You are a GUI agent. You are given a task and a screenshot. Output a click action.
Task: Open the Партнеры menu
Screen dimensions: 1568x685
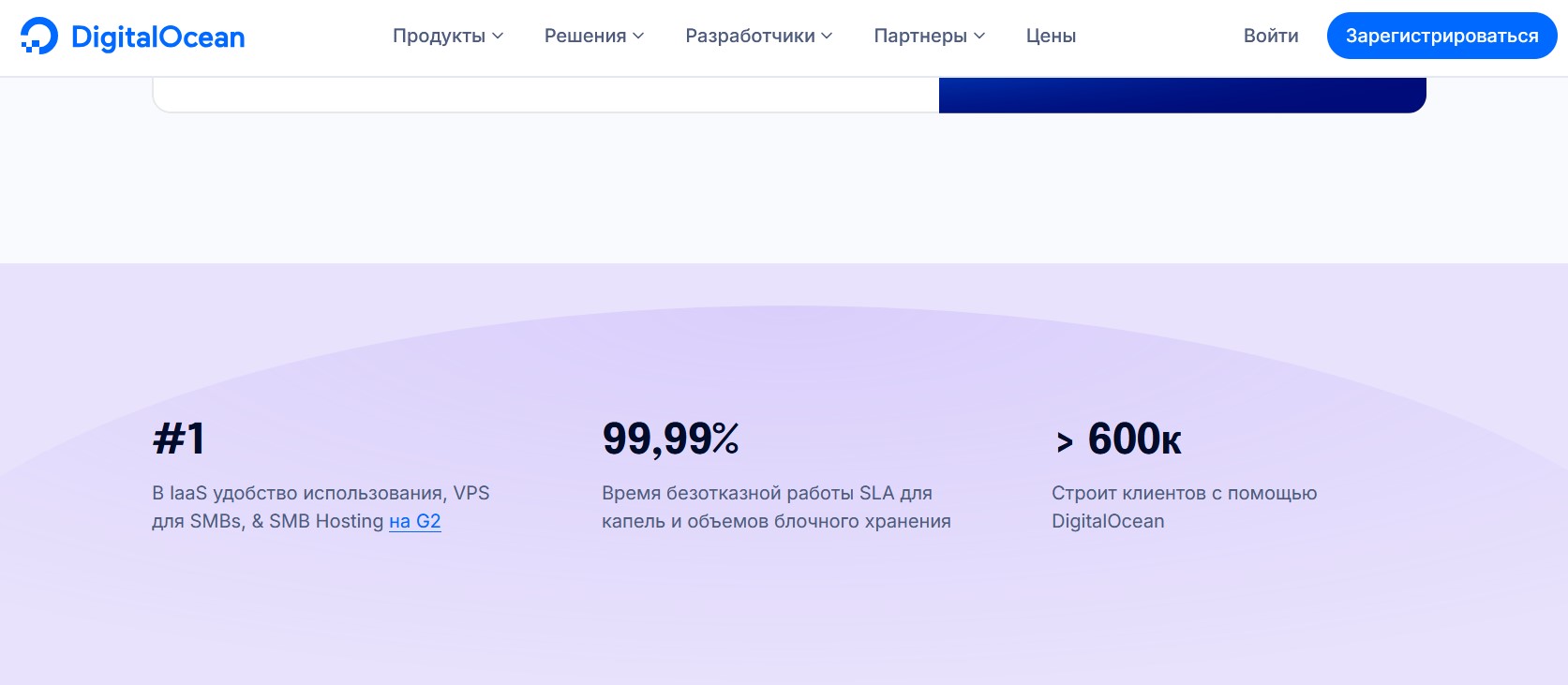tap(930, 36)
